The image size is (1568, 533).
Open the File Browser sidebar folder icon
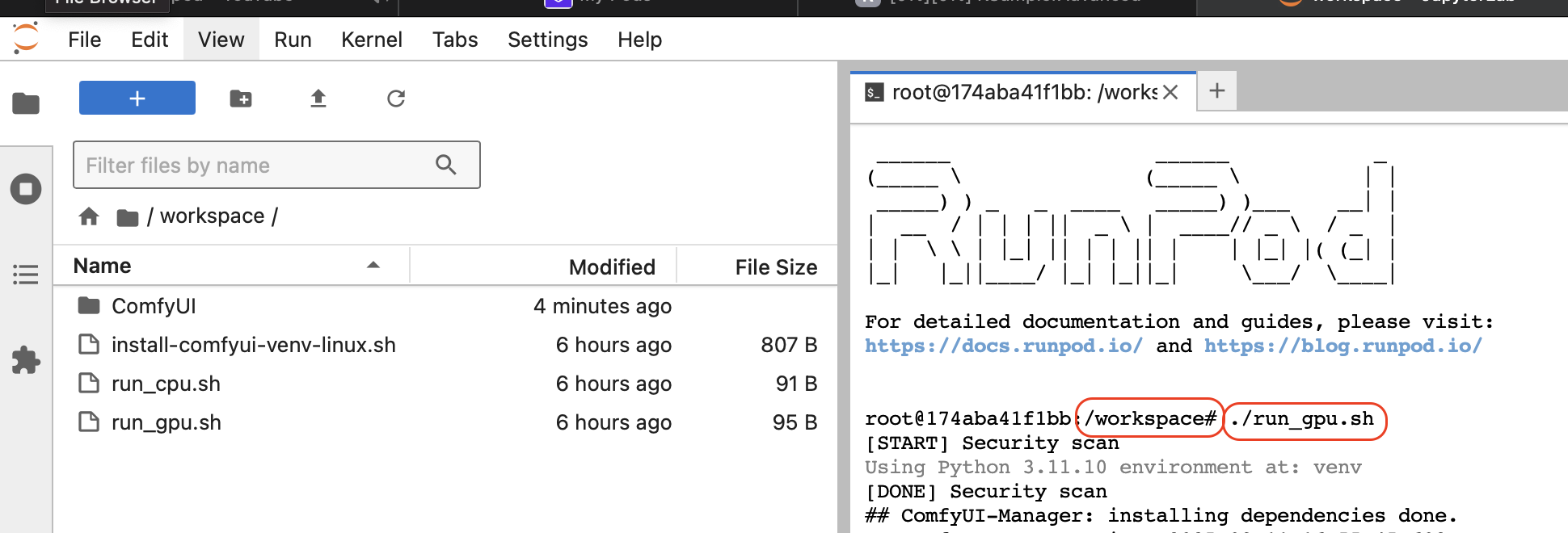point(26,103)
